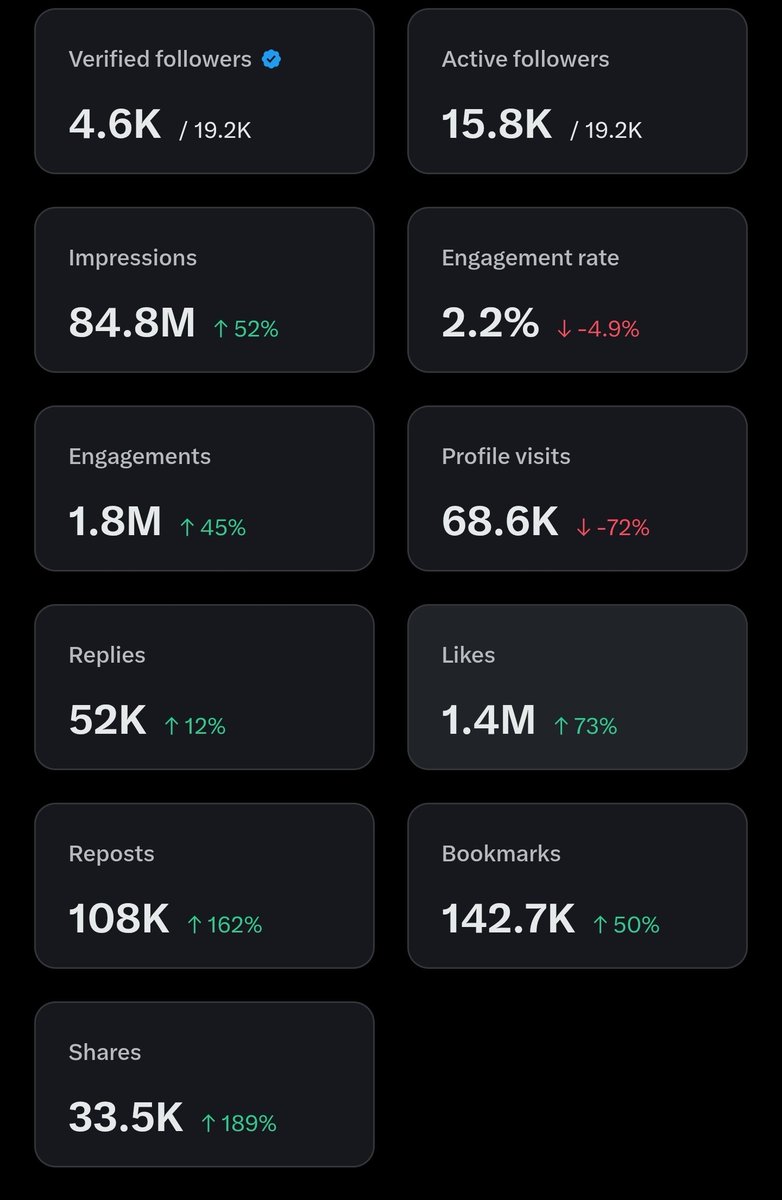
Task: Select the Bookmarks metric card
Action: pos(577,885)
